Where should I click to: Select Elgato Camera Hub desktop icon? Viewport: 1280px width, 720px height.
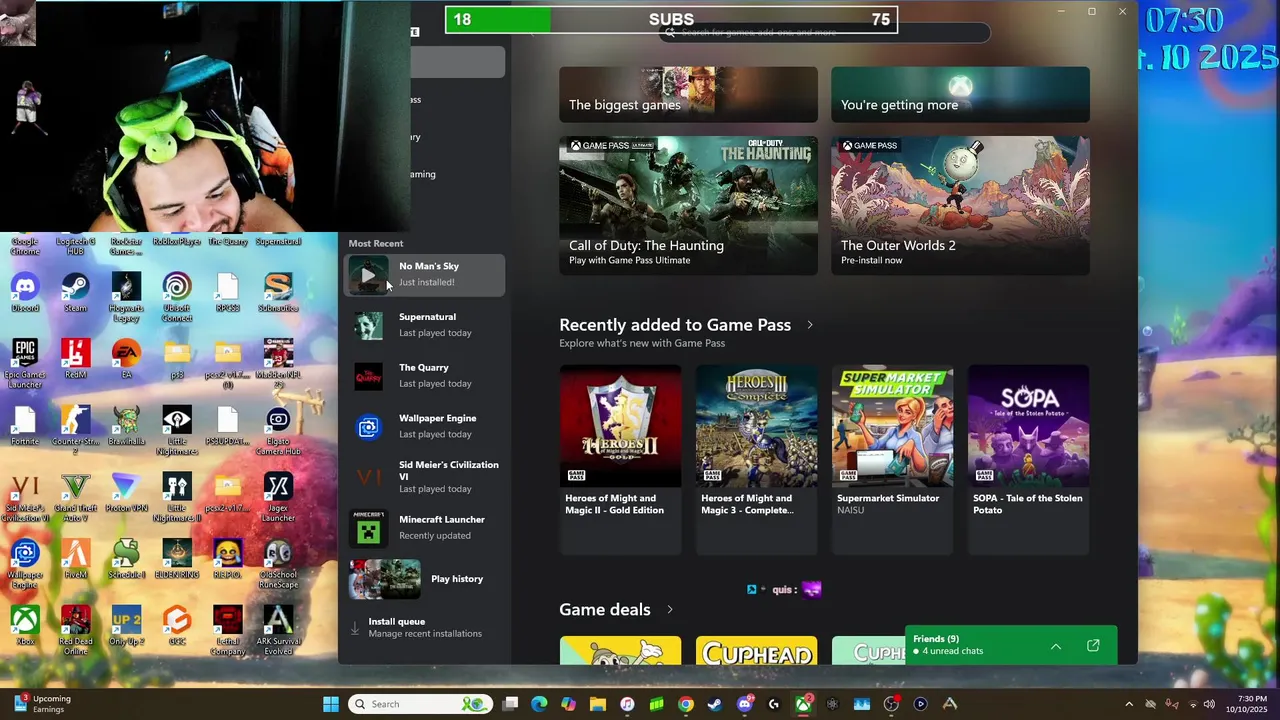[x=278, y=431]
